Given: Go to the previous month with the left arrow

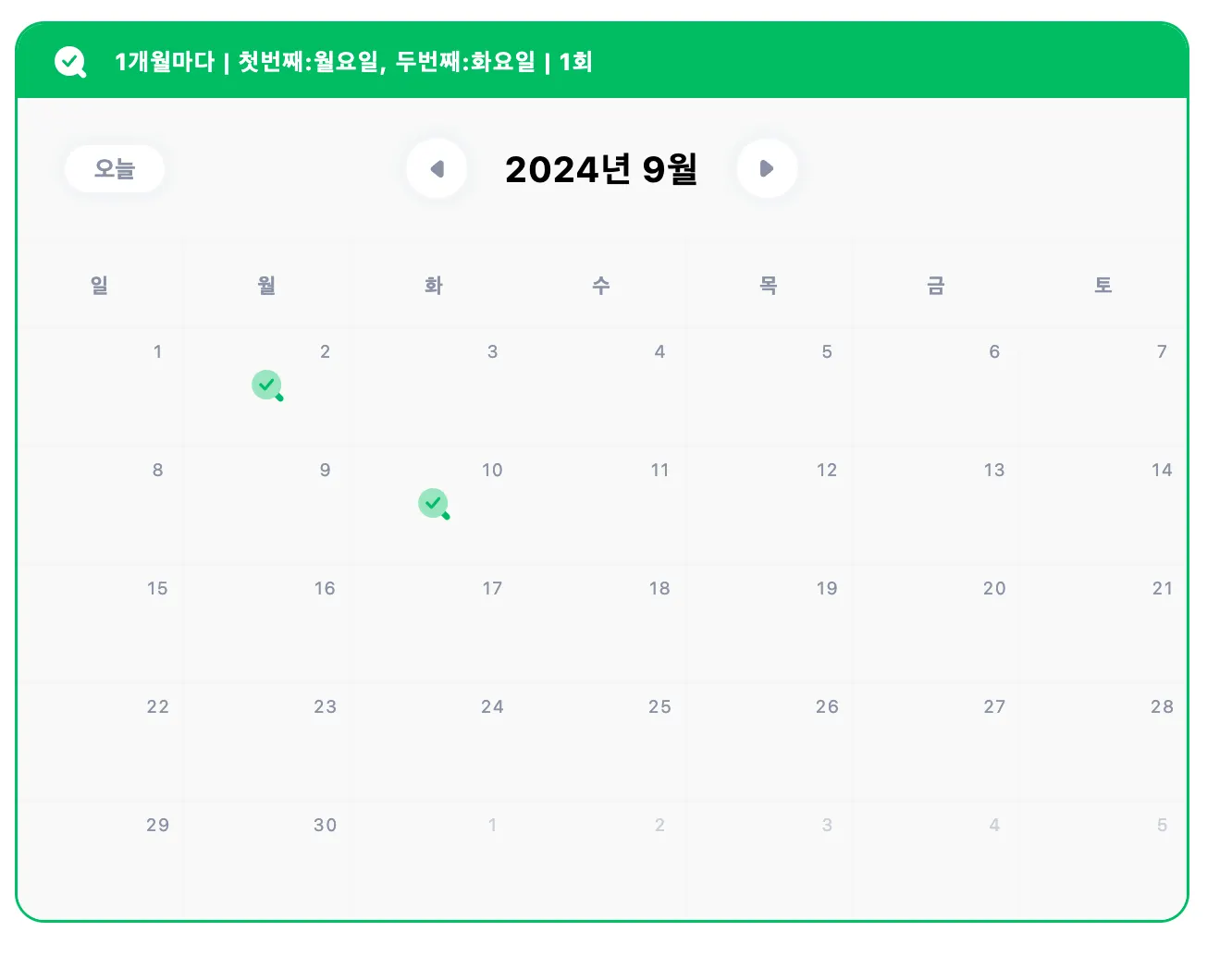Looking at the screenshot, I should coord(437,168).
